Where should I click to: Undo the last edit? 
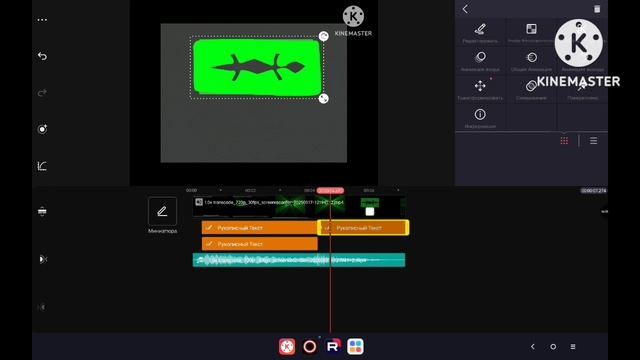pyautogui.click(x=42, y=56)
